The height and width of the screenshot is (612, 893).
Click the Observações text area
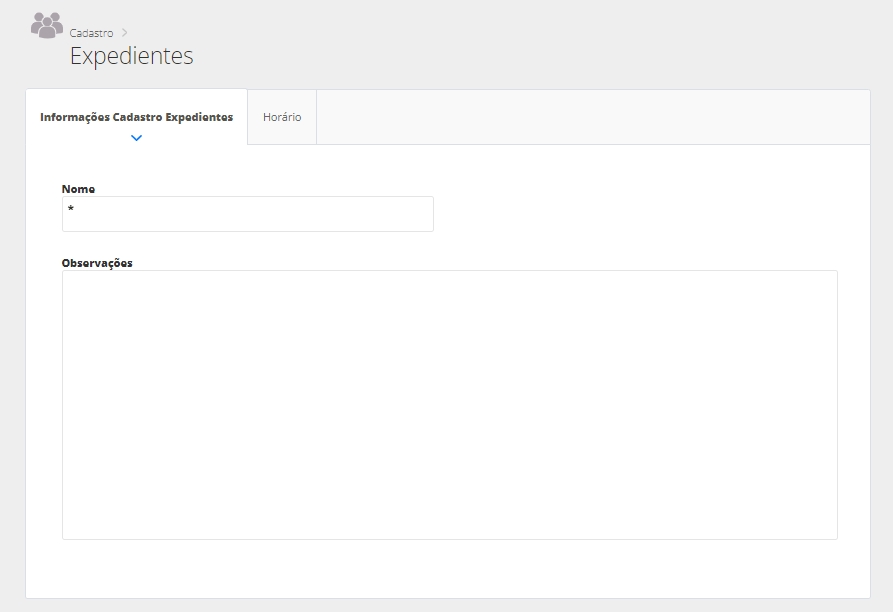point(449,404)
